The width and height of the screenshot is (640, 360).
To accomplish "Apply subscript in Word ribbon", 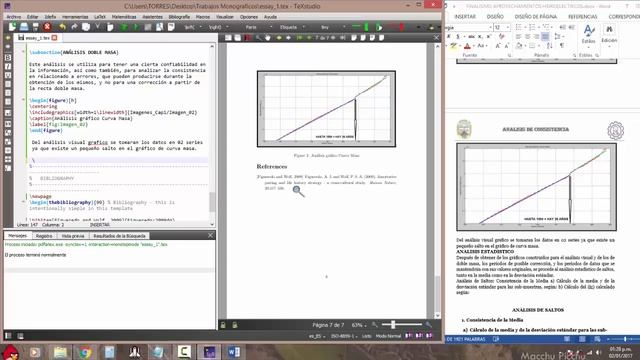I will [480, 37].
